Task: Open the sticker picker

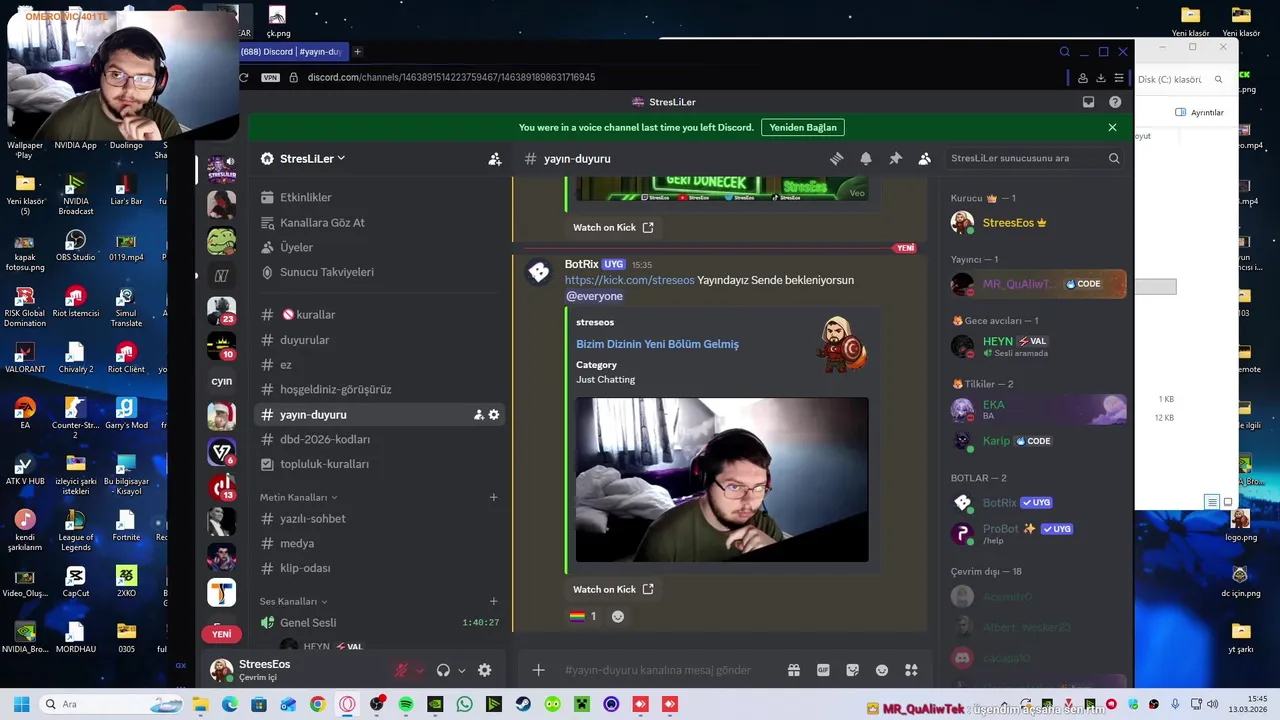Action: tap(852, 670)
